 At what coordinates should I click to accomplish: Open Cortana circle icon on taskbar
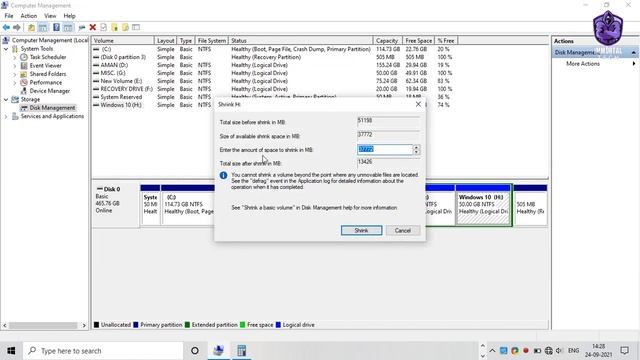[195, 351]
